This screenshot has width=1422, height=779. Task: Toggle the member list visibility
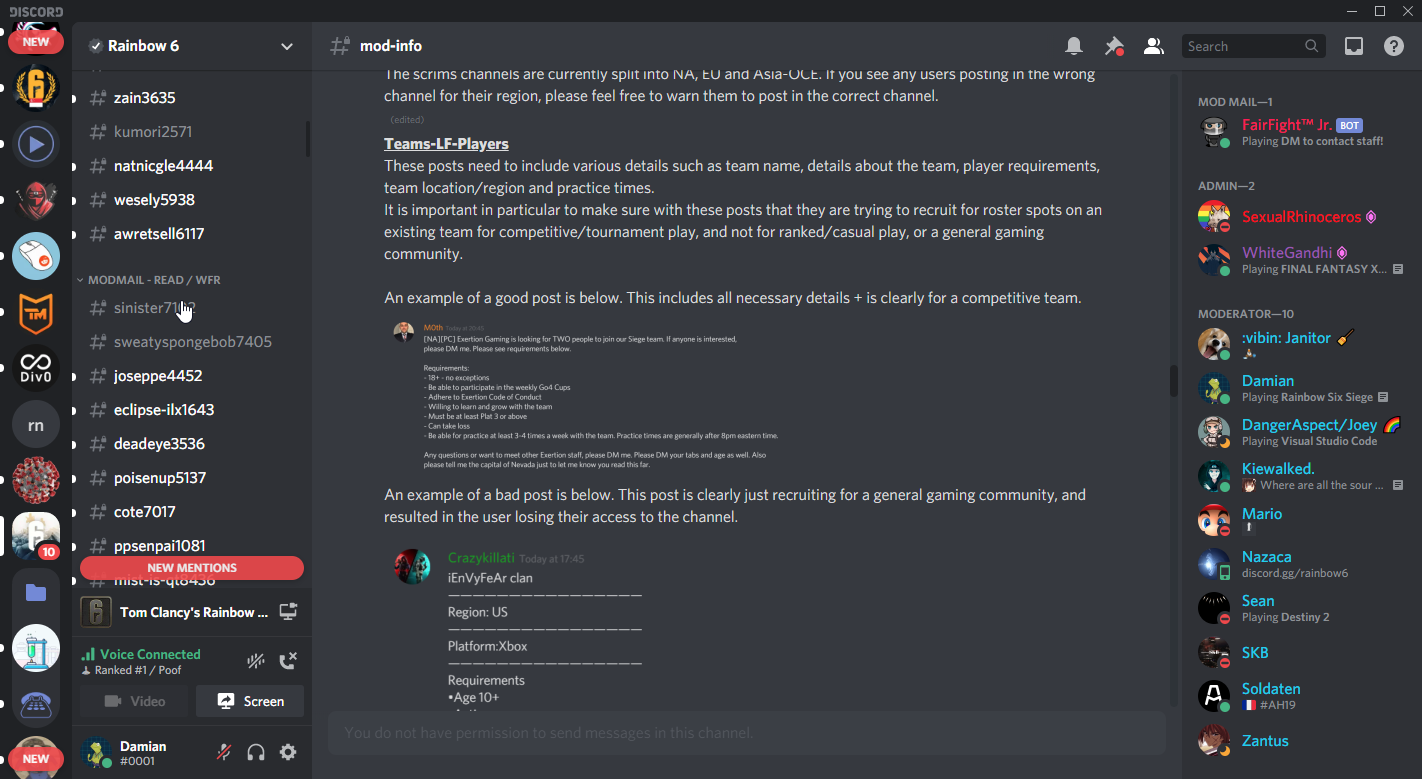click(x=1153, y=46)
